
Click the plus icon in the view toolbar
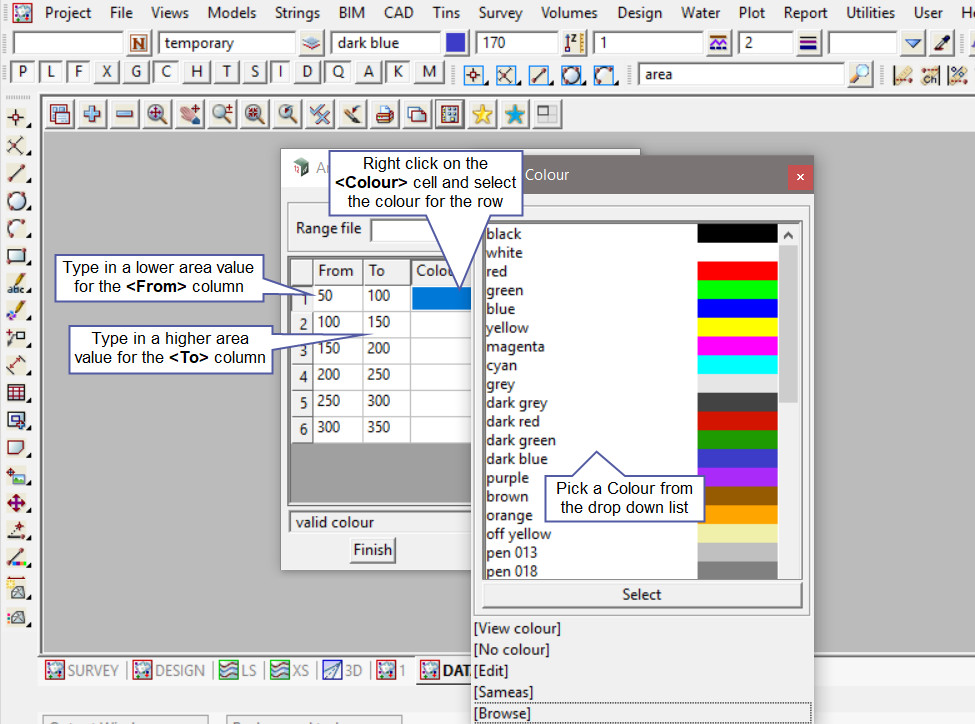coord(92,114)
